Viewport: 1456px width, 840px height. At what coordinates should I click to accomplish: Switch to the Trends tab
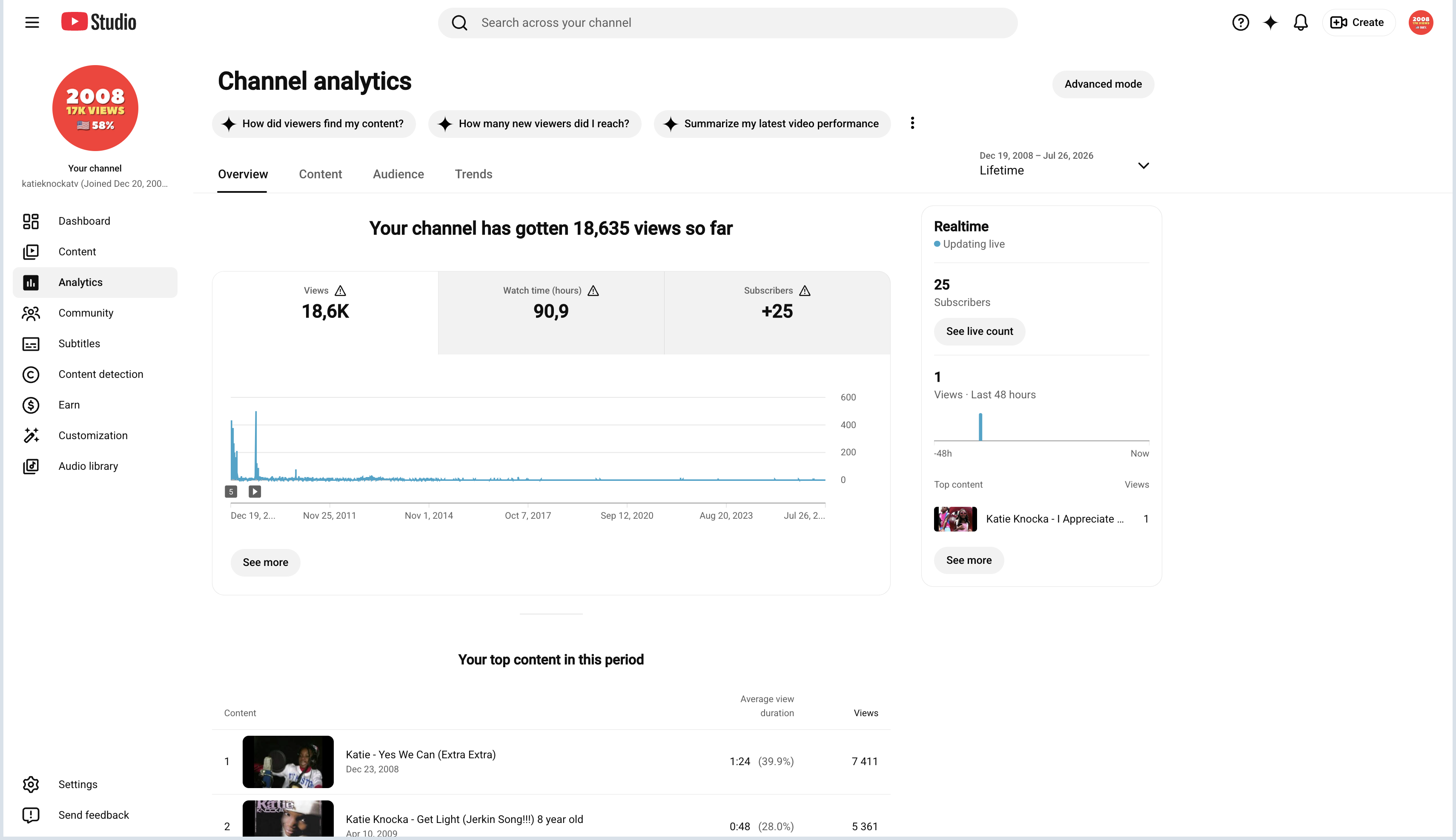tap(473, 174)
